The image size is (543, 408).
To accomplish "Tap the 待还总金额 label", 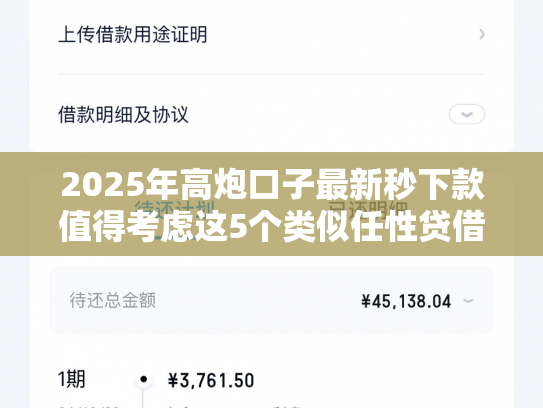I will [x=113, y=300].
